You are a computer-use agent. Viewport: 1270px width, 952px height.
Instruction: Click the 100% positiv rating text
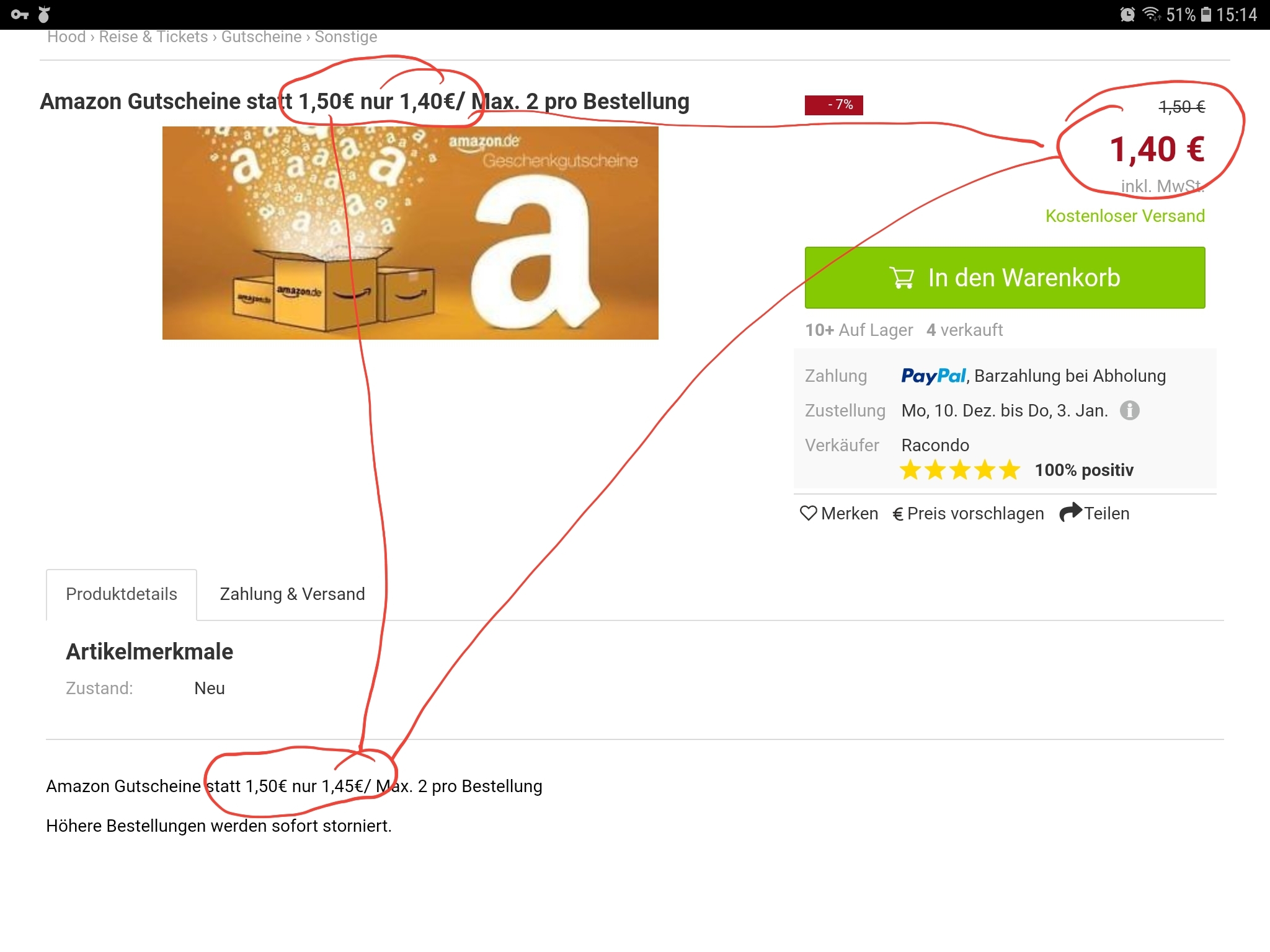click(1084, 470)
